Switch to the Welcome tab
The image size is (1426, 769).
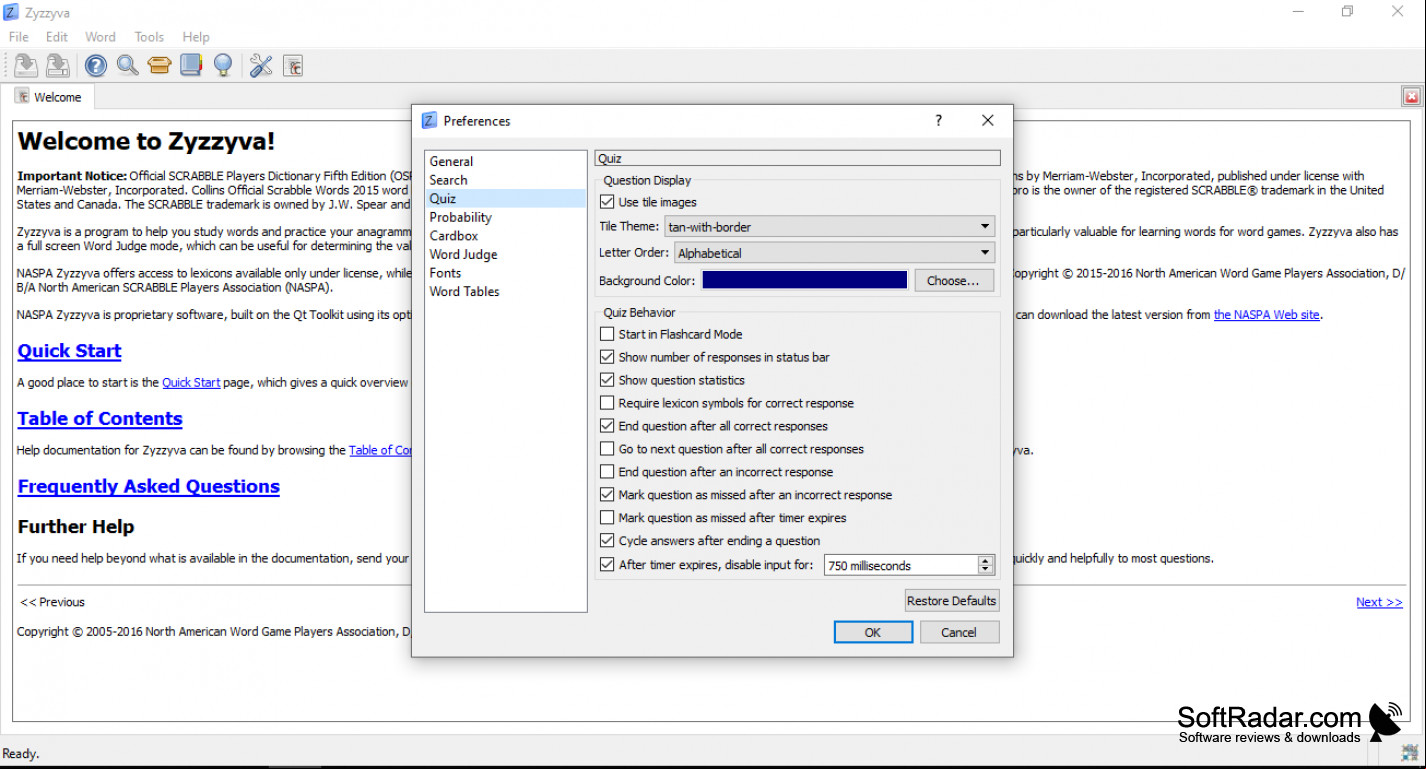[x=49, y=97]
